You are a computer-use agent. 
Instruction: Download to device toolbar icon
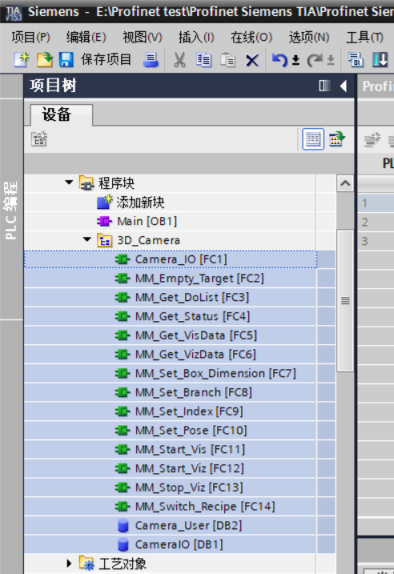pyautogui.click(x=380, y=60)
